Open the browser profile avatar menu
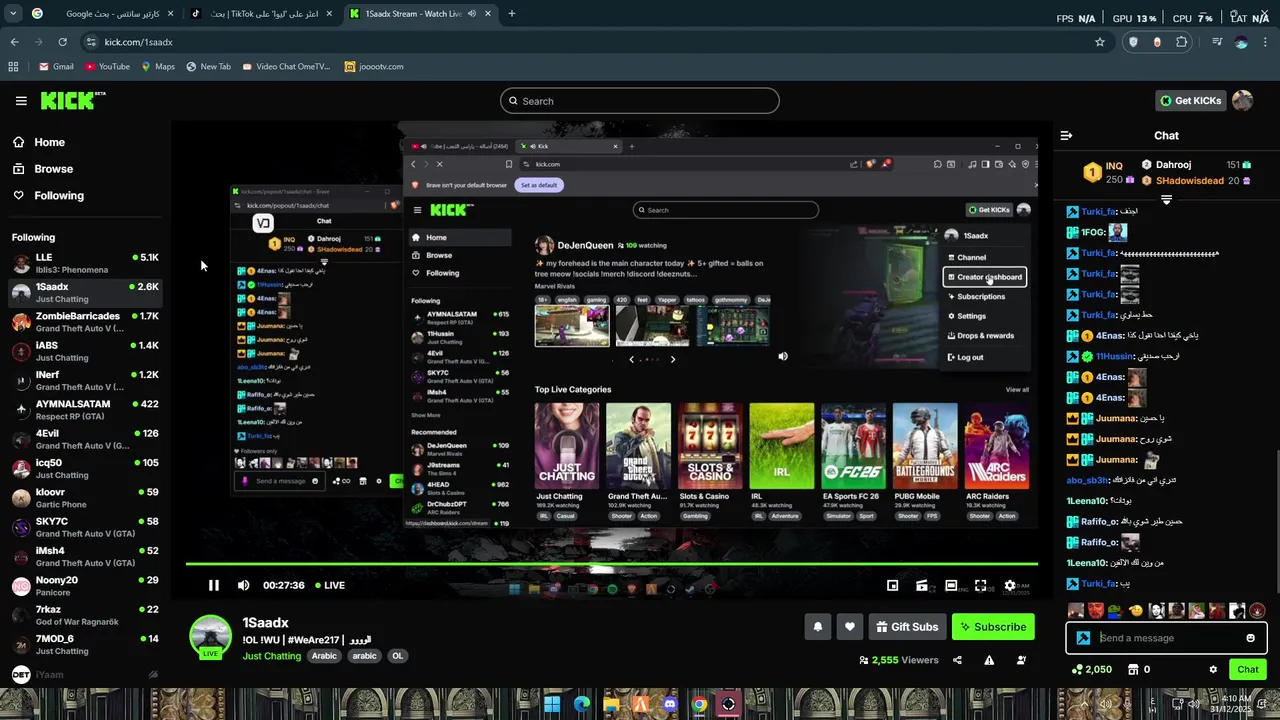 (x=1241, y=42)
